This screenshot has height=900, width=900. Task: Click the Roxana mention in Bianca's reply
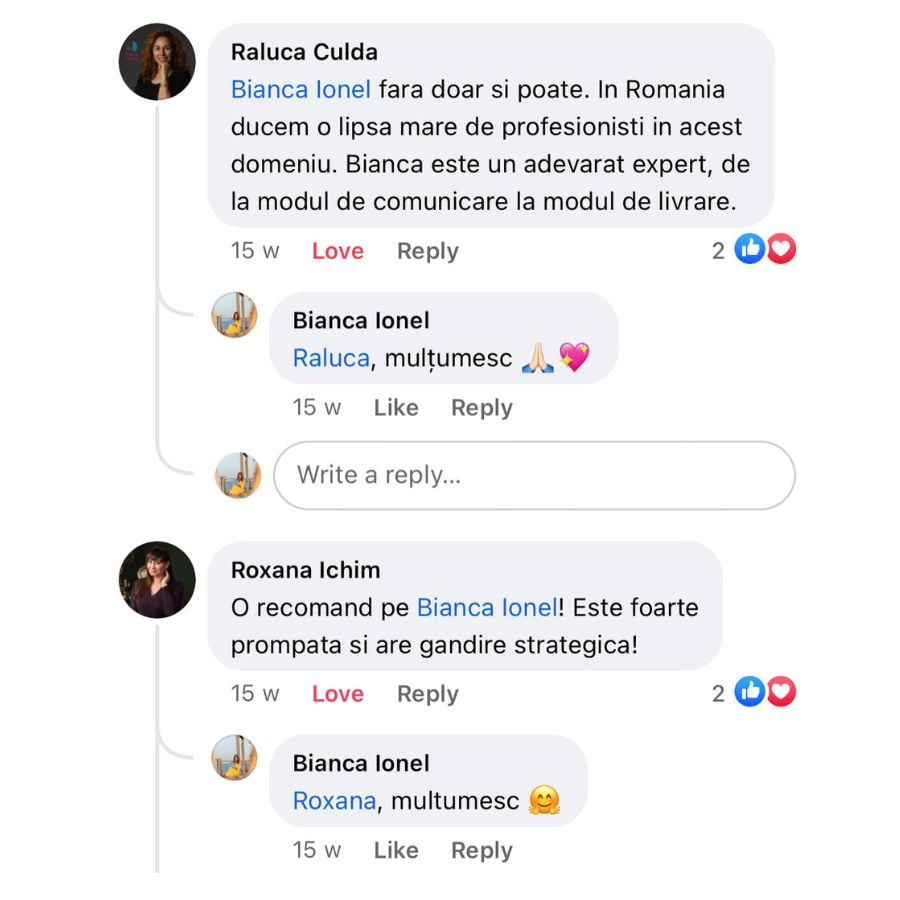tap(334, 801)
